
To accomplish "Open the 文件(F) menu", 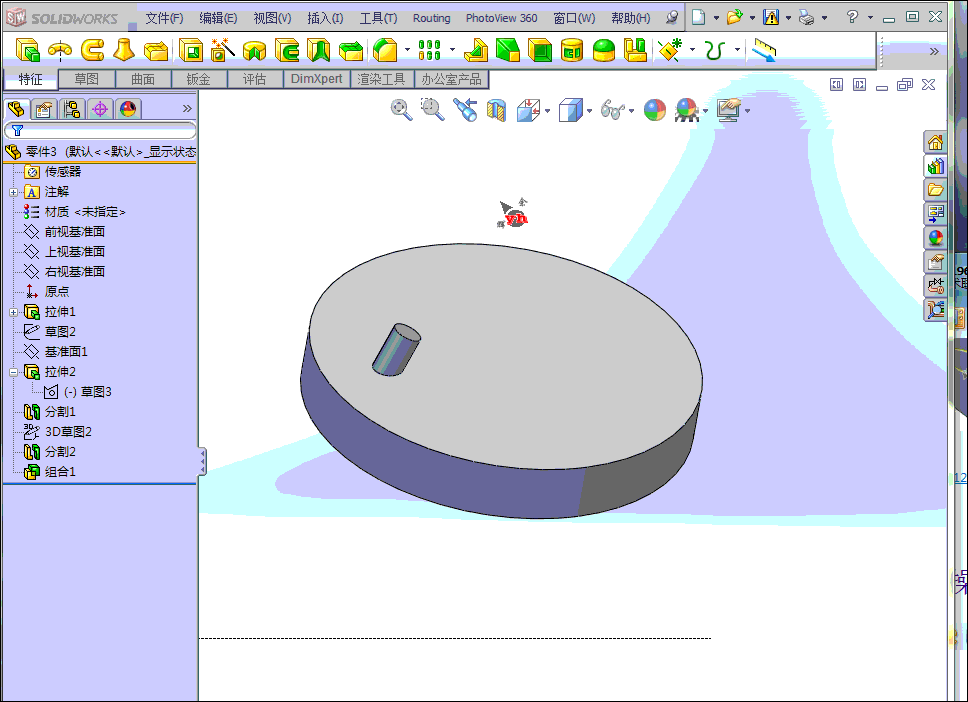I will pyautogui.click(x=164, y=19).
